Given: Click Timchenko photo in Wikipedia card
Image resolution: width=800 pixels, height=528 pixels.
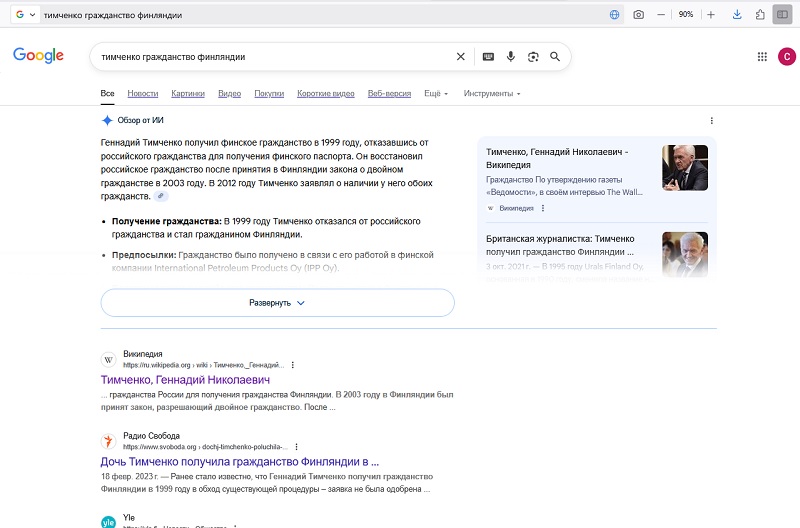Looking at the screenshot, I should pyautogui.click(x=685, y=168).
